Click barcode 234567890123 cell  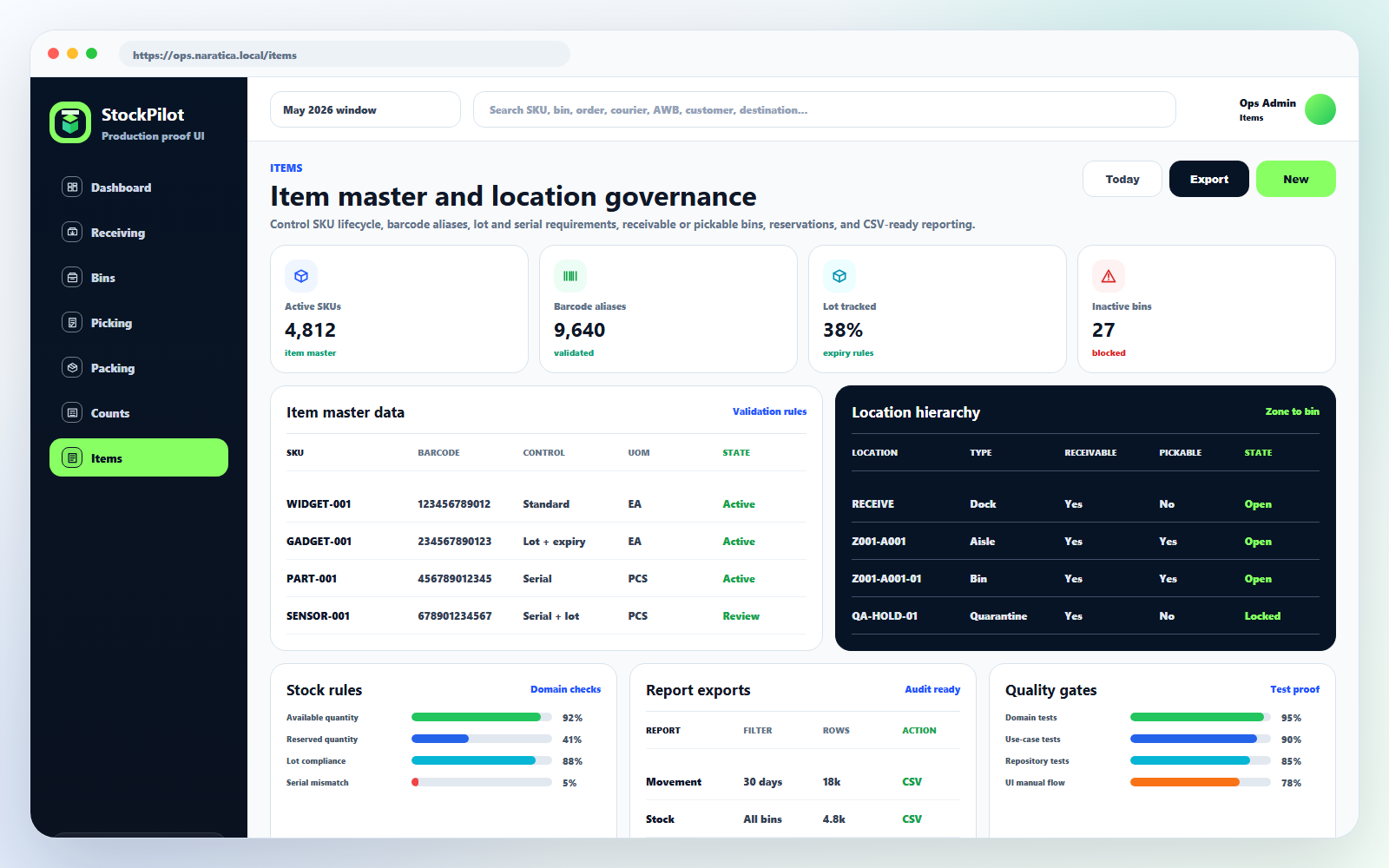(454, 541)
